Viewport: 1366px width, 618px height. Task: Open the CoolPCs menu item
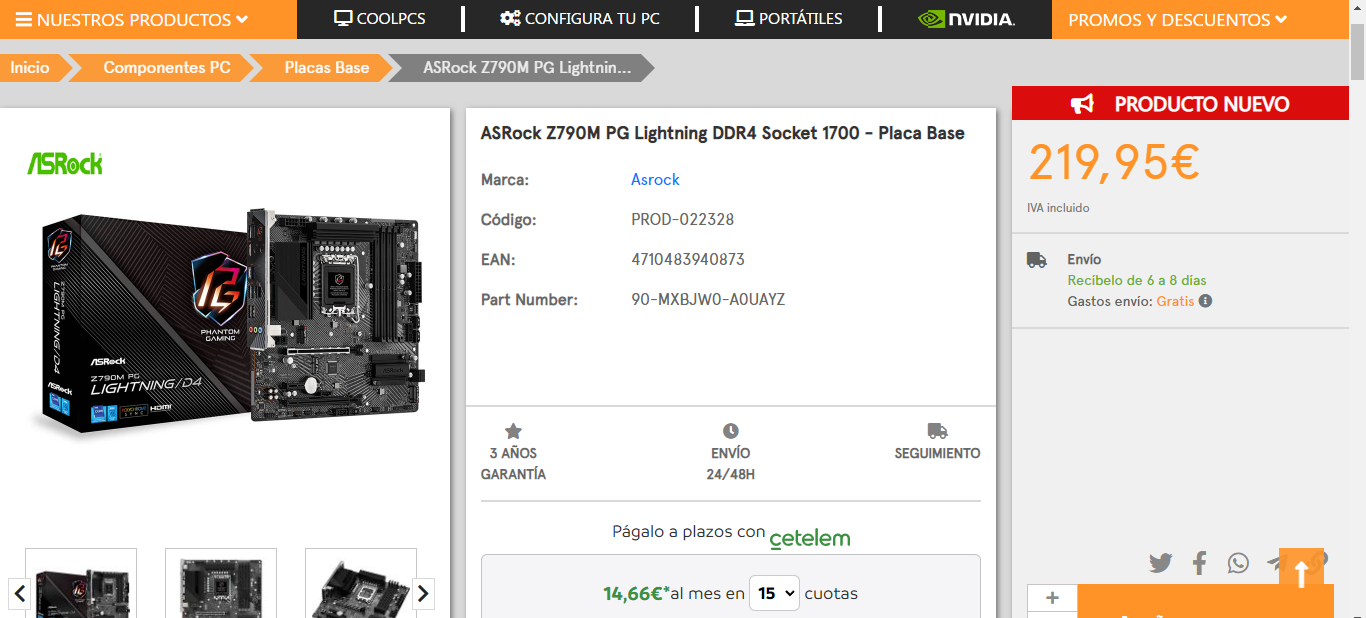pos(380,19)
